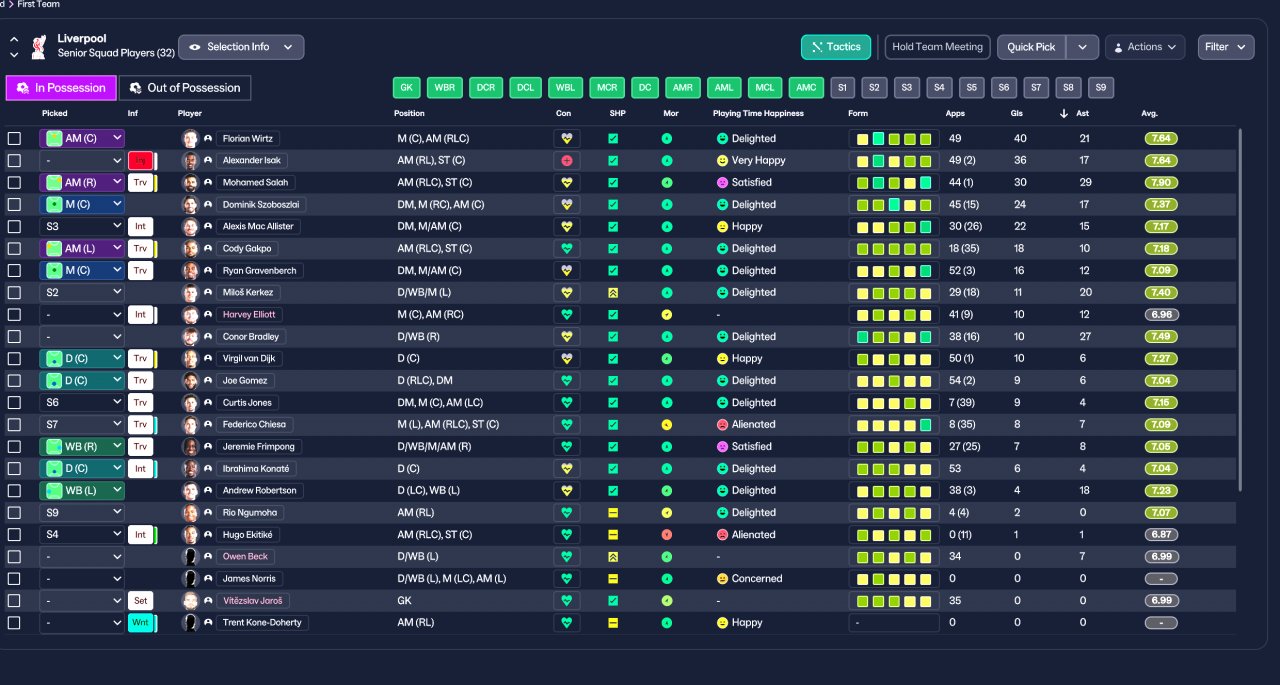This screenshot has height=685, width=1280.
Task: Tick the checkbox for Curtis Jones
Action: point(14,402)
